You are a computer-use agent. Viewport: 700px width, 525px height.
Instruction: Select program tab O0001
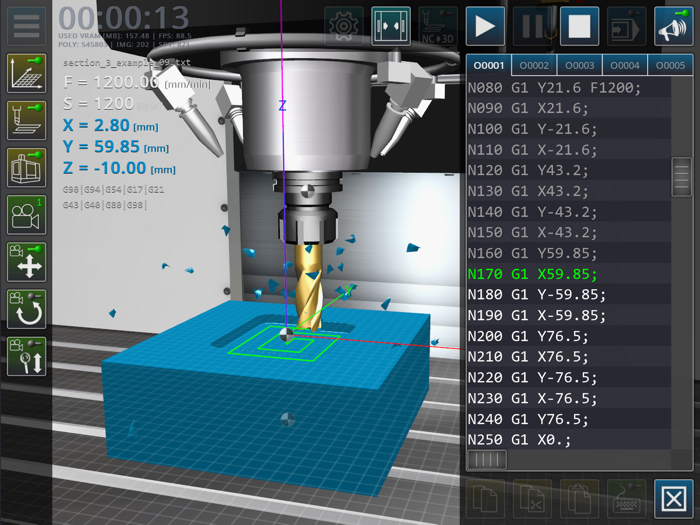tap(489, 66)
